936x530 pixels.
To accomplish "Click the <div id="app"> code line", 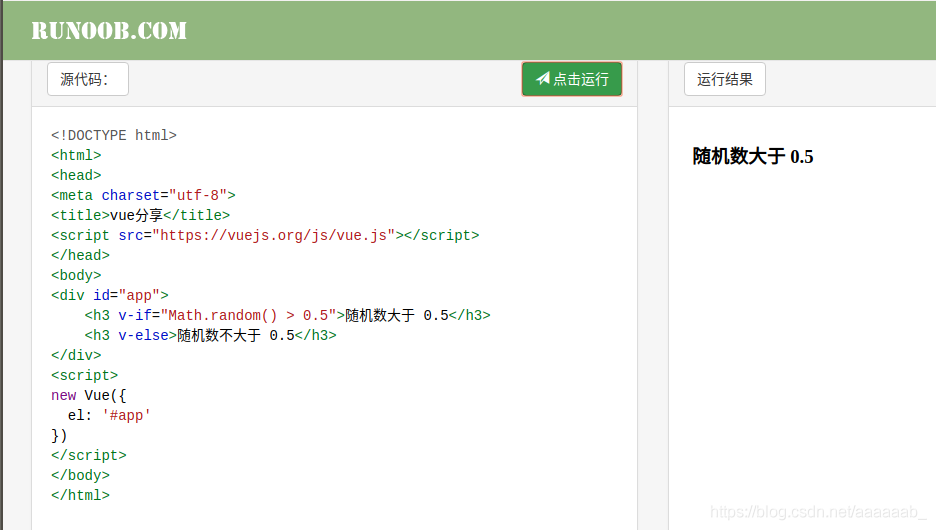I will tap(110, 295).
